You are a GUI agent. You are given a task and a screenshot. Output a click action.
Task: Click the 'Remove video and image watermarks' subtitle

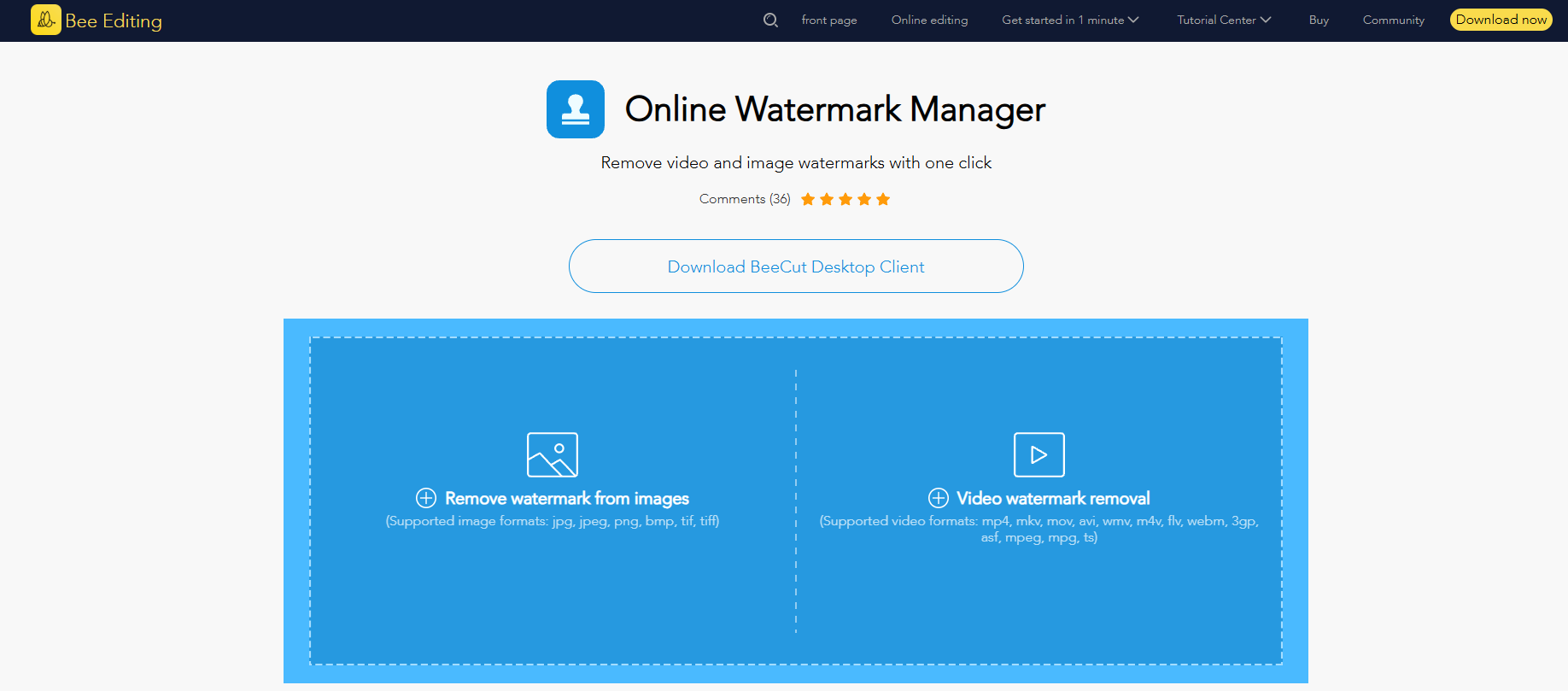pos(796,162)
